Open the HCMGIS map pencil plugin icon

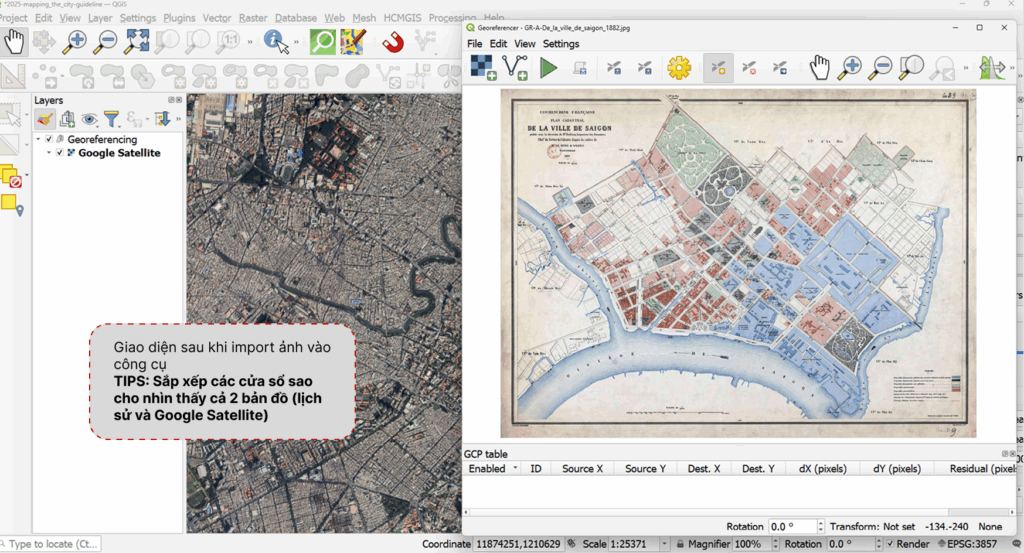click(x=353, y=42)
